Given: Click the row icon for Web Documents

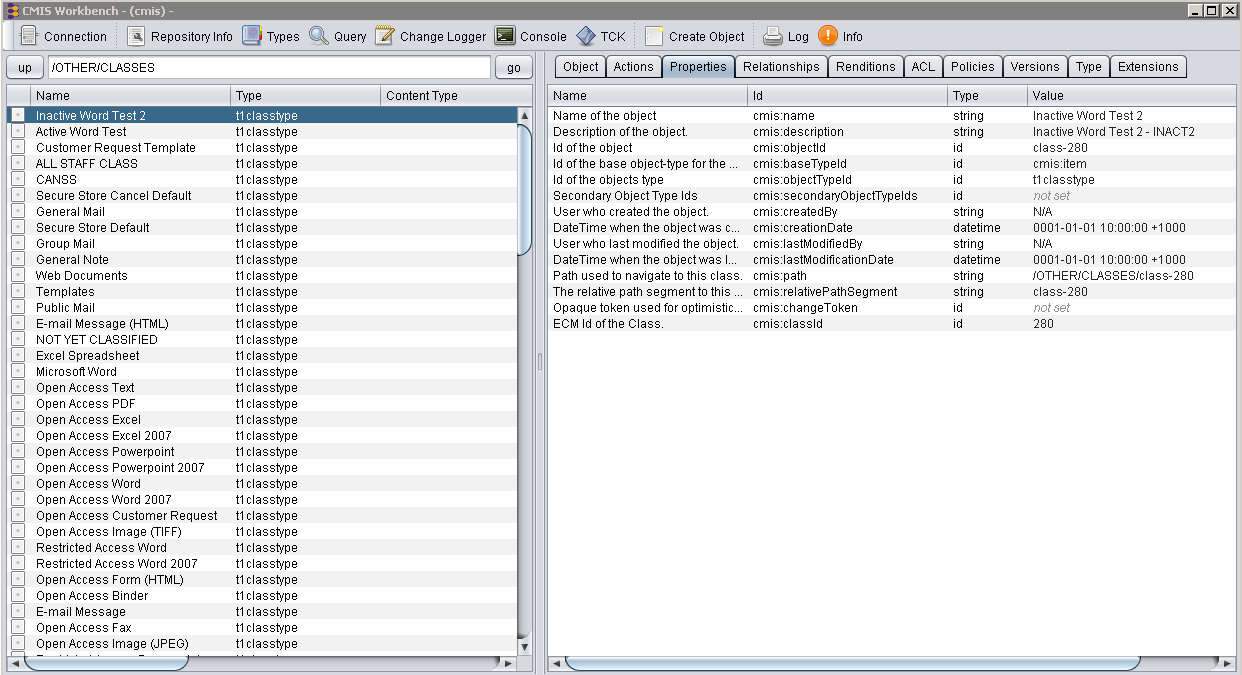Looking at the screenshot, I should (18, 275).
